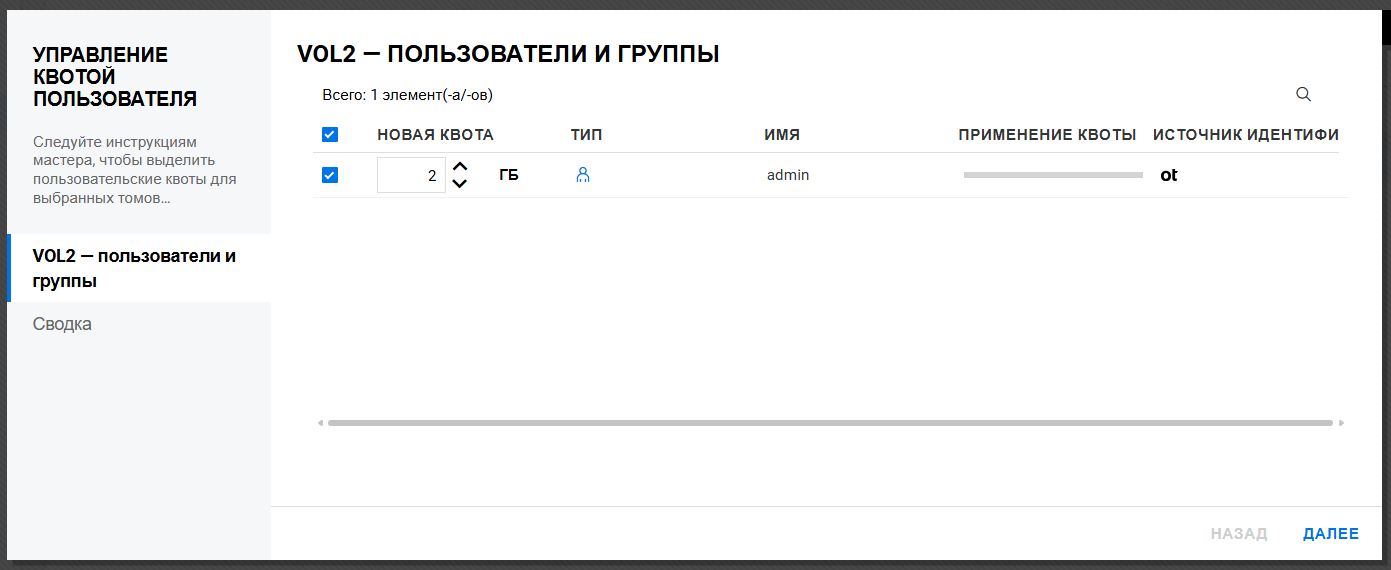Viewport: 1391px width, 570px height.
Task: Increase the new quota value with up arrow
Action: [460, 167]
